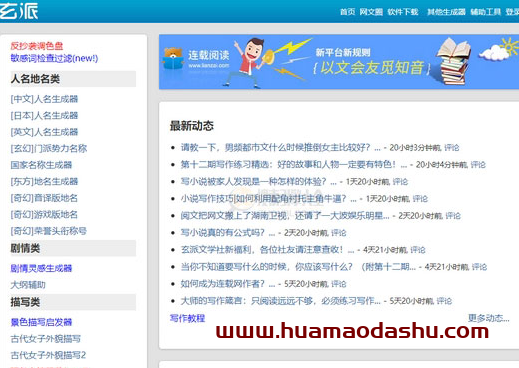Click the 写作教程 link
Image resolution: width=519 pixels, height=368 pixels.
click(x=187, y=318)
